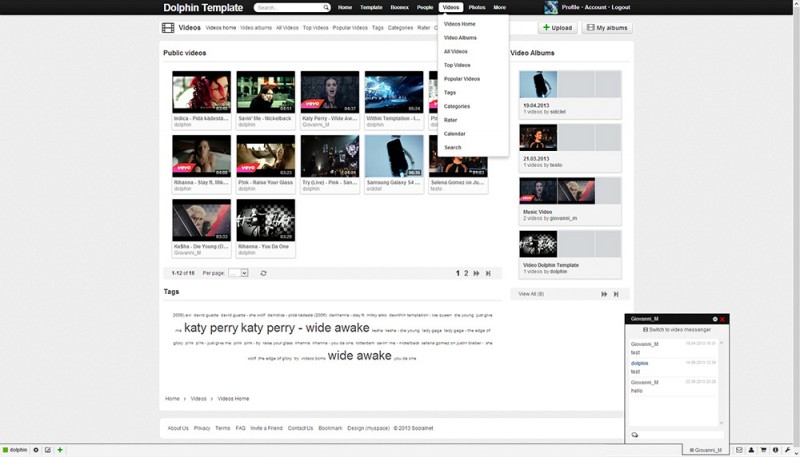Select Categories in Videos dropdown menu
The height and width of the screenshot is (457, 800).
(457, 107)
